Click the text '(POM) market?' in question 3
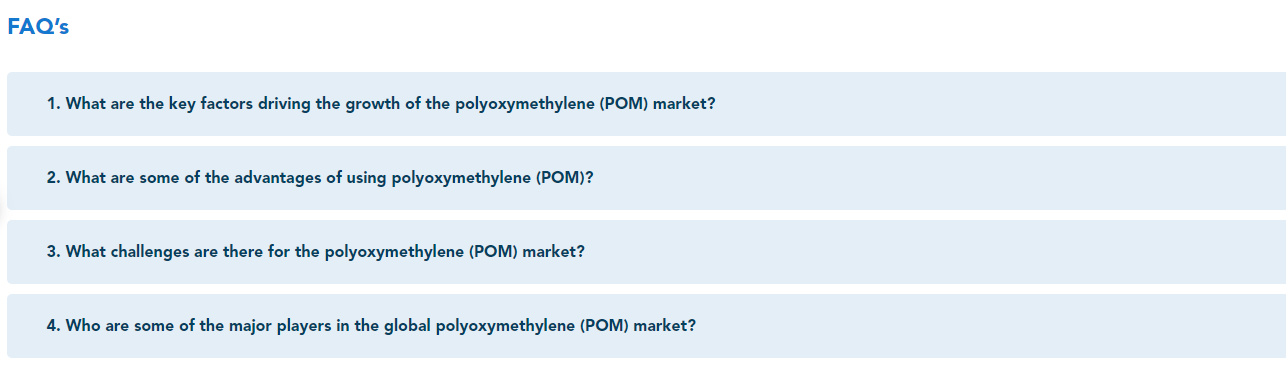The width and height of the screenshot is (1286, 368). pyautogui.click(x=526, y=252)
